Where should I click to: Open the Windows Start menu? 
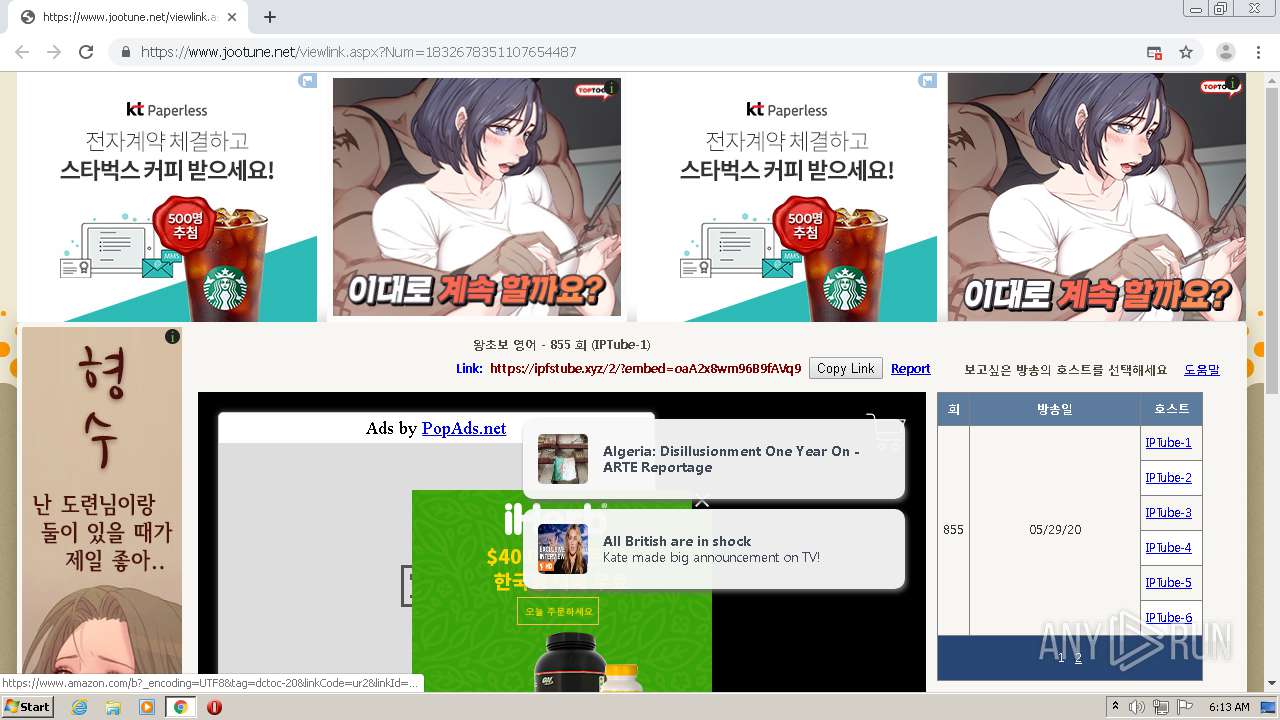click(27, 707)
